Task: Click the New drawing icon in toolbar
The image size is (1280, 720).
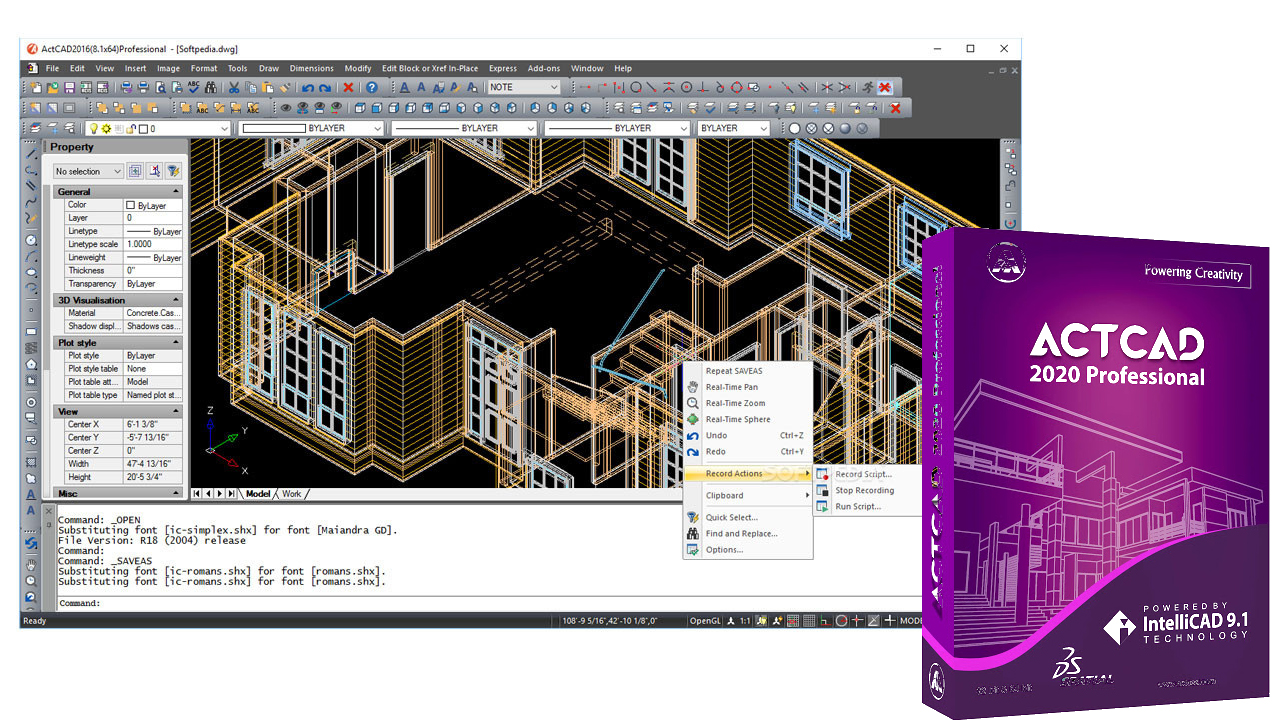Action: pos(36,87)
